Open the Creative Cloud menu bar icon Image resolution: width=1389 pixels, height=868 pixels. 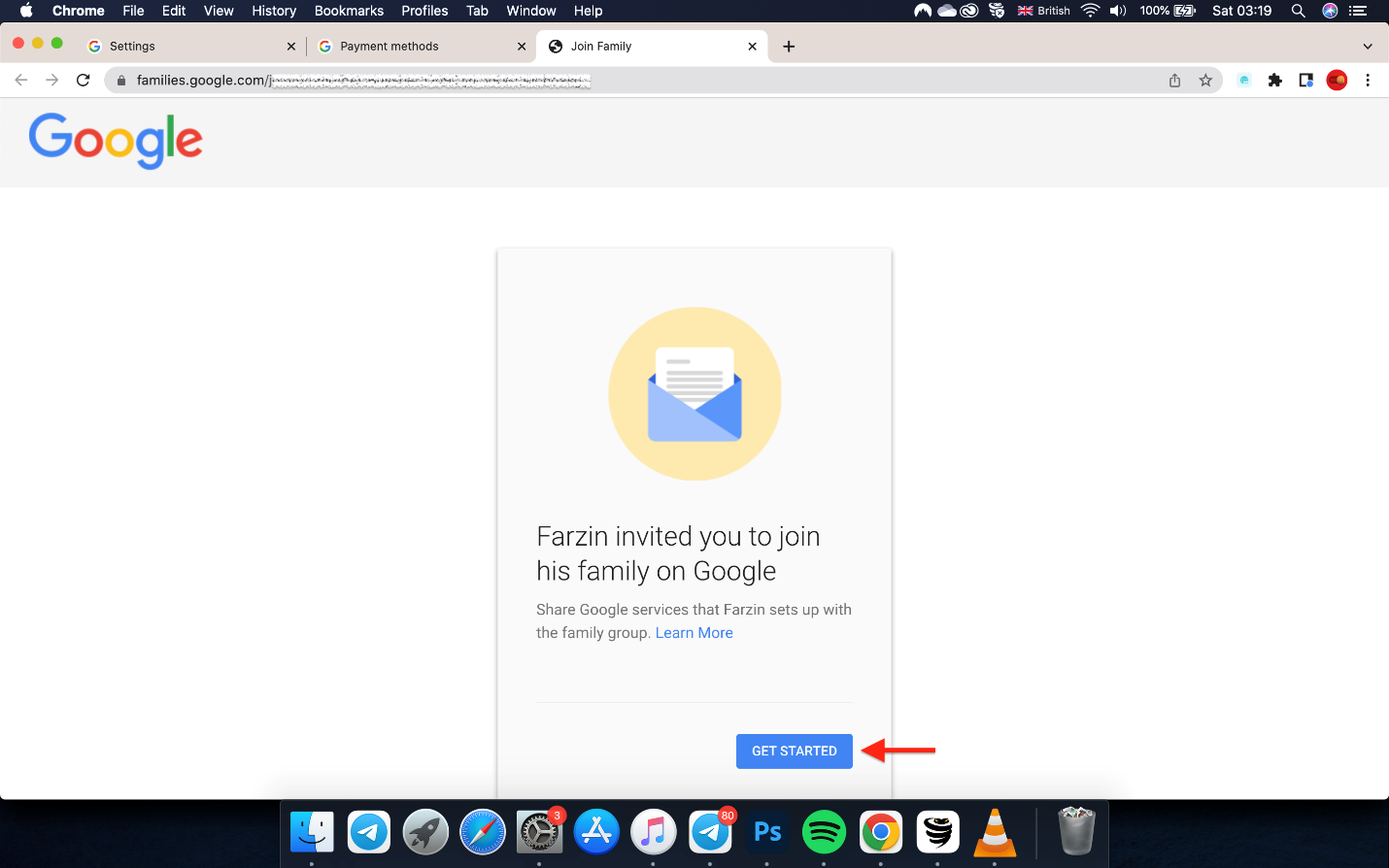968,11
